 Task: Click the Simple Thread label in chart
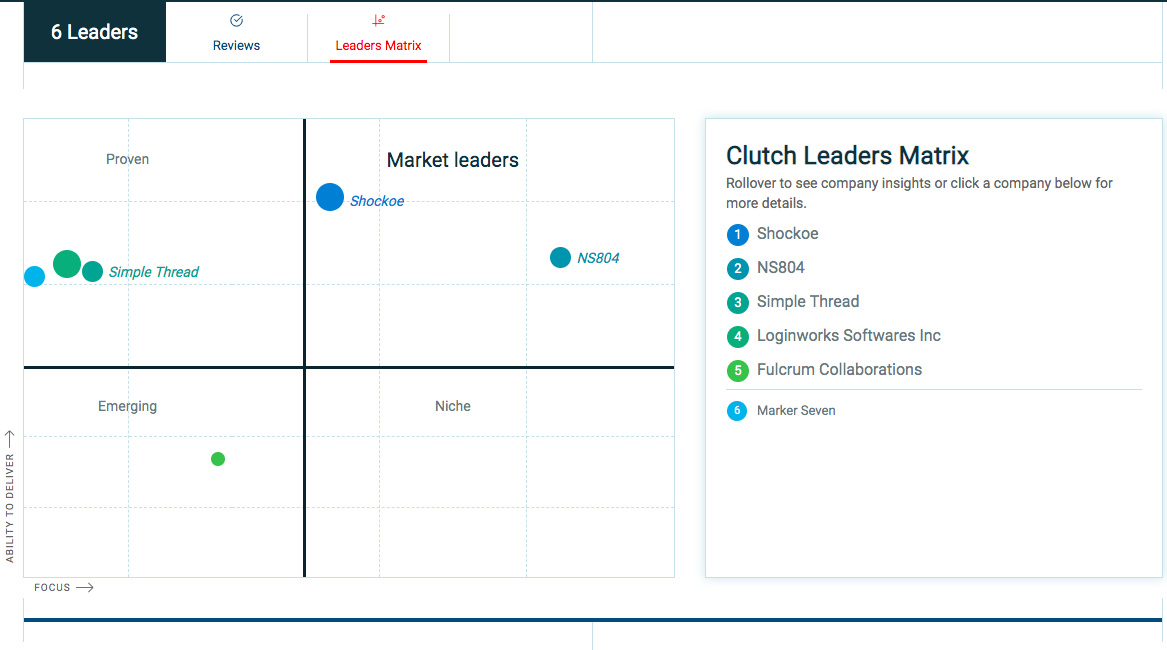(153, 272)
